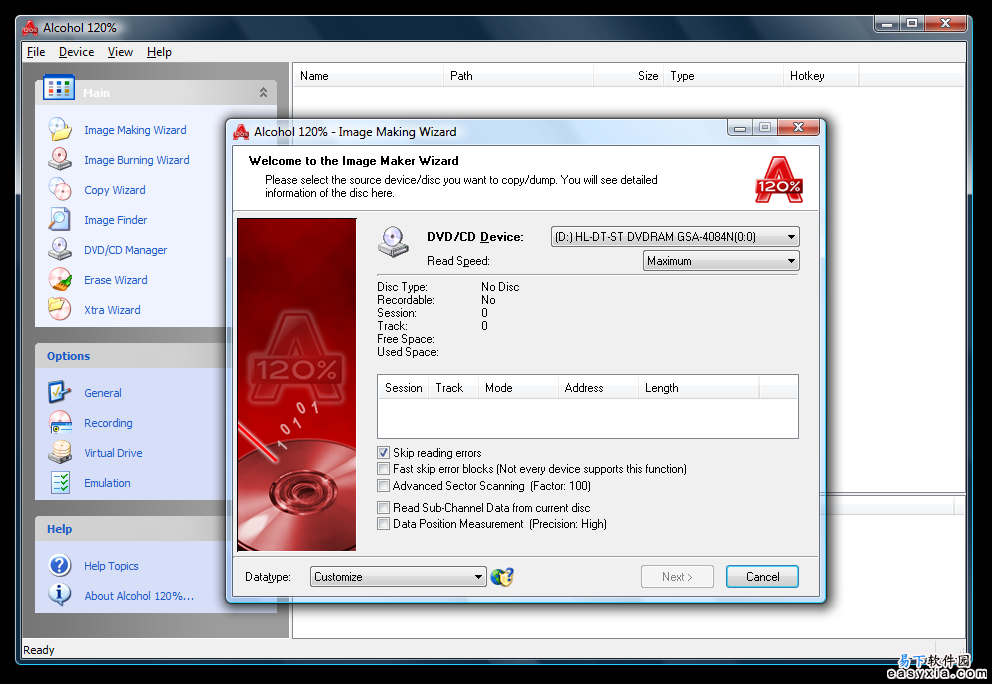Enable Fast skip error blocks
Screen dimensions: 992x684
click(384, 469)
